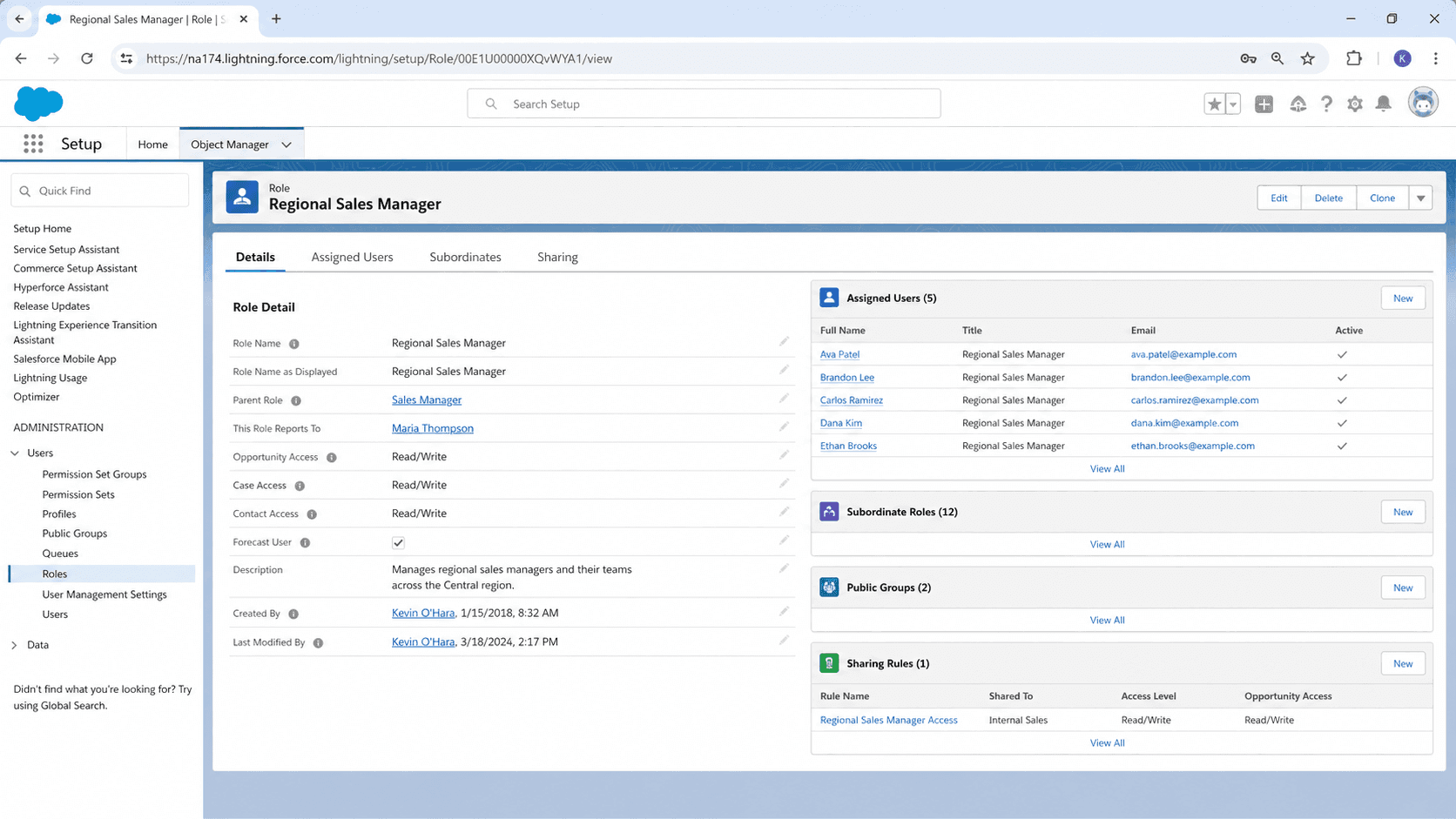The image size is (1456, 819).
Task: Click the Delete role button
Action: point(1328,198)
